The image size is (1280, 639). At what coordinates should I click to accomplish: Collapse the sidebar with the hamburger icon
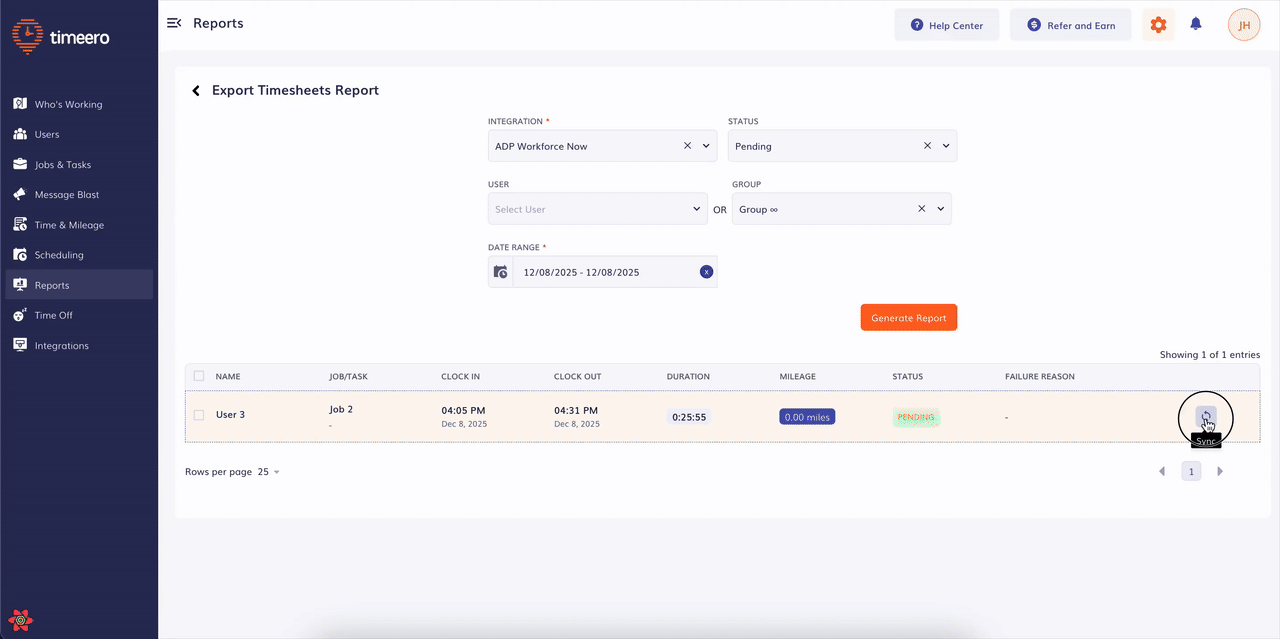[x=174, y=23]
